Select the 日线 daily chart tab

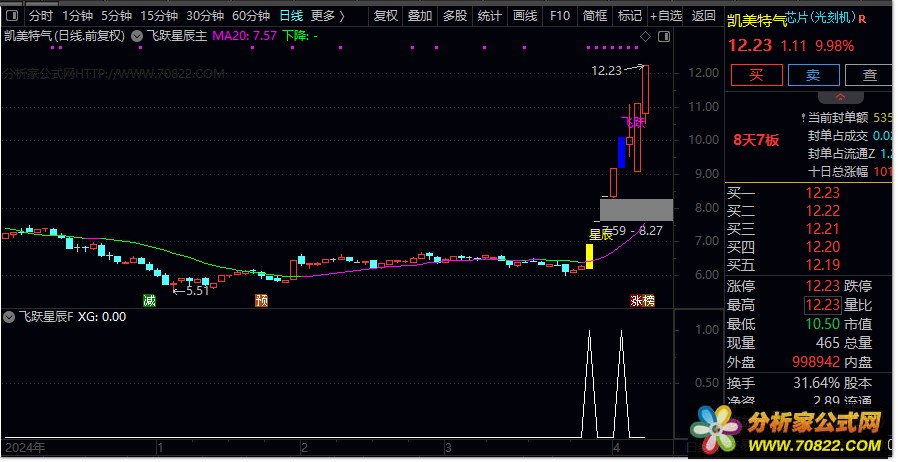291,15
